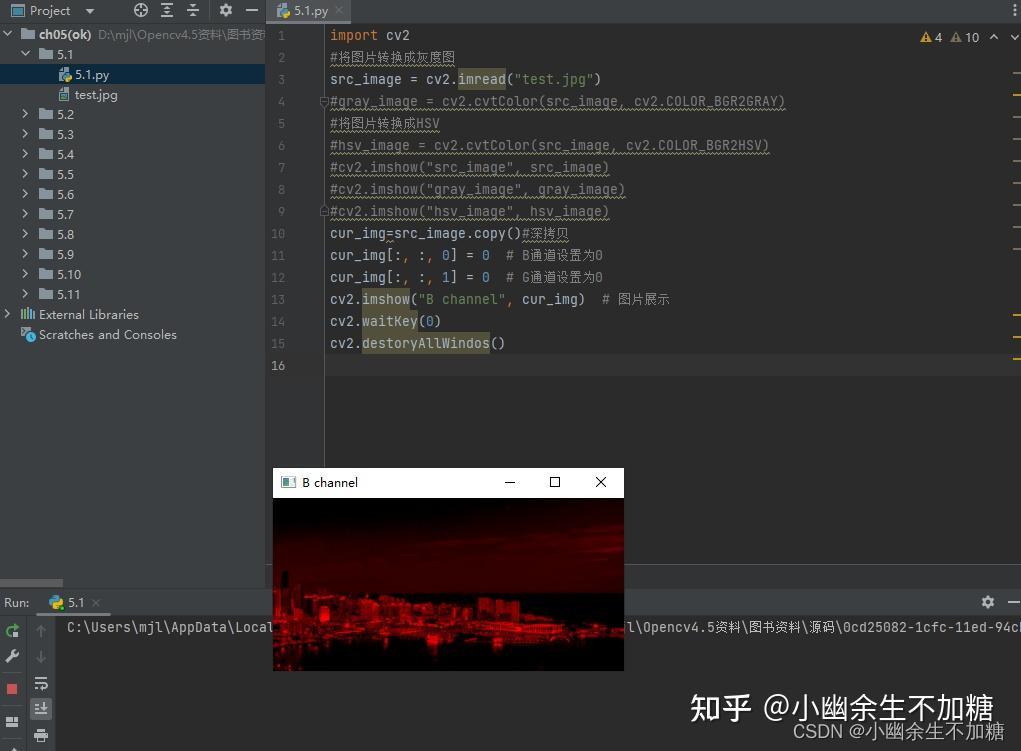Rerun the 5.1 script in Run panel
Image resolution: width=1021 pixels, height=751 pixels.
[14, 631]
